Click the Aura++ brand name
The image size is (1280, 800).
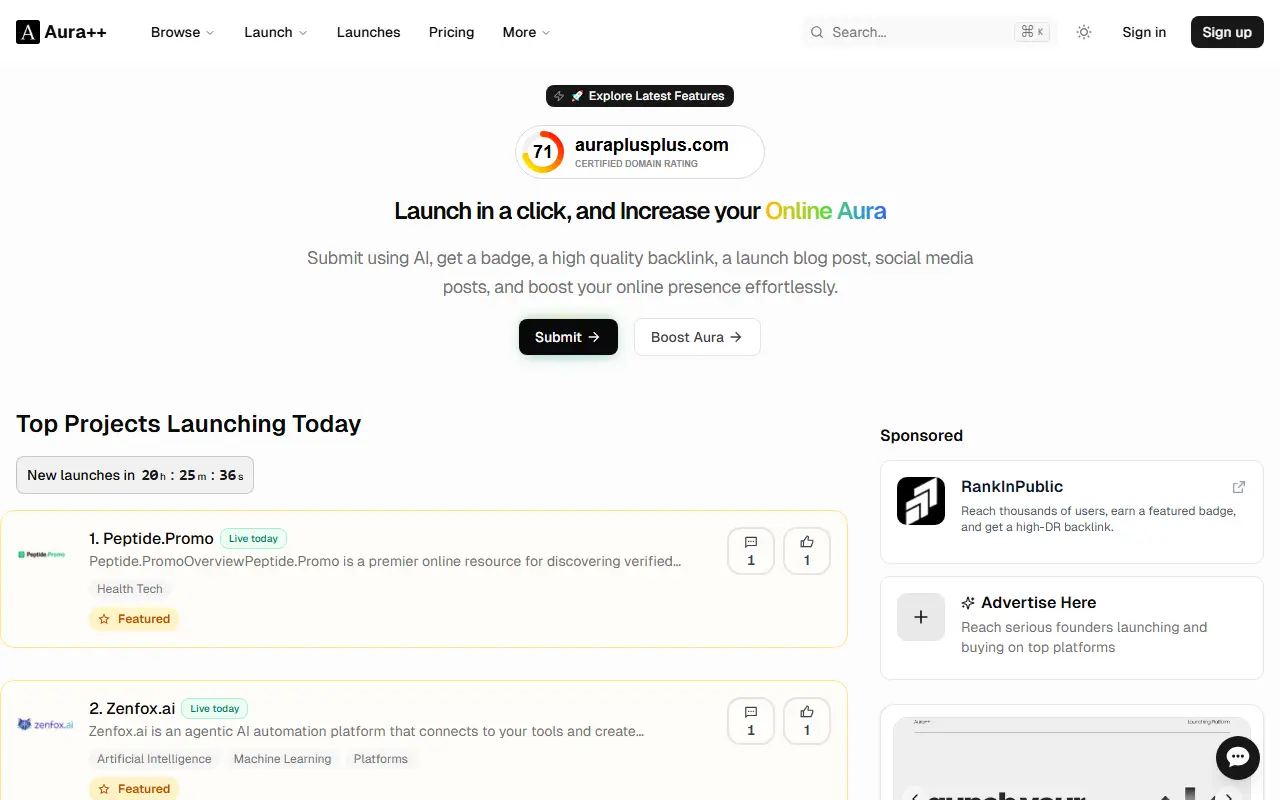click(x=76, y=32)
